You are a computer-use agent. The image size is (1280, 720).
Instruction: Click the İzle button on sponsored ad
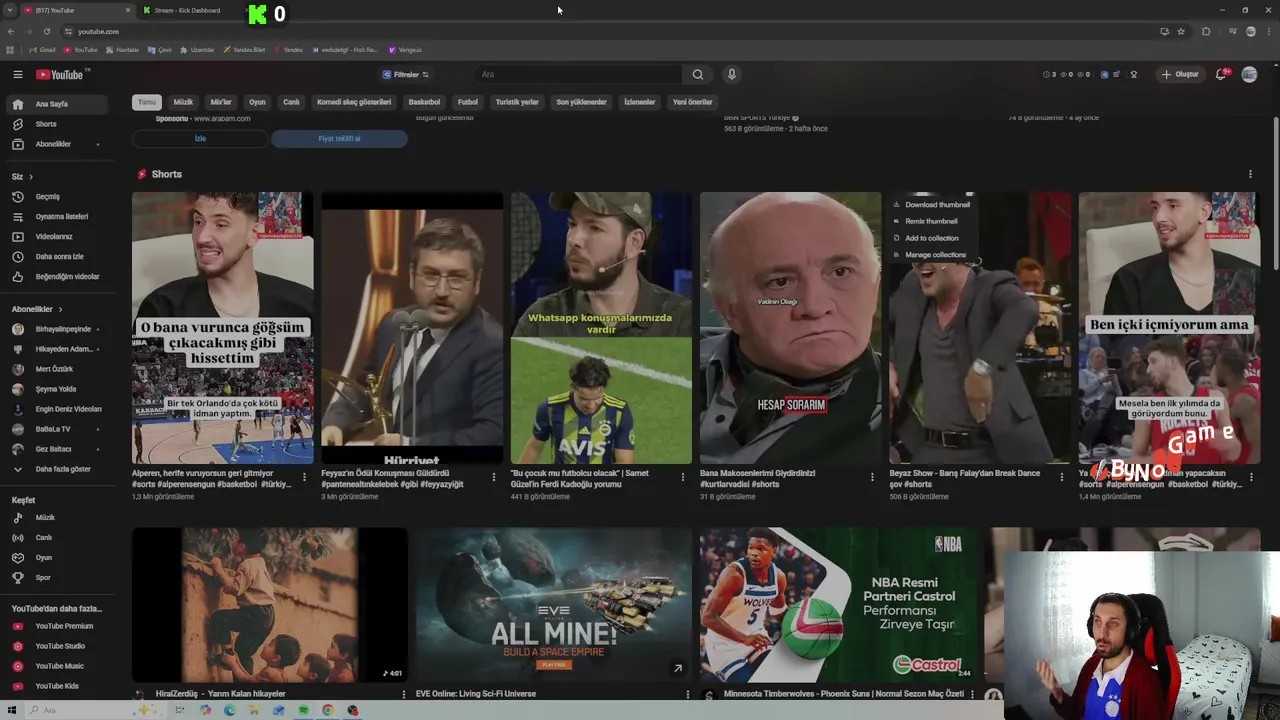pyautogui.click(x=200, y=139)
